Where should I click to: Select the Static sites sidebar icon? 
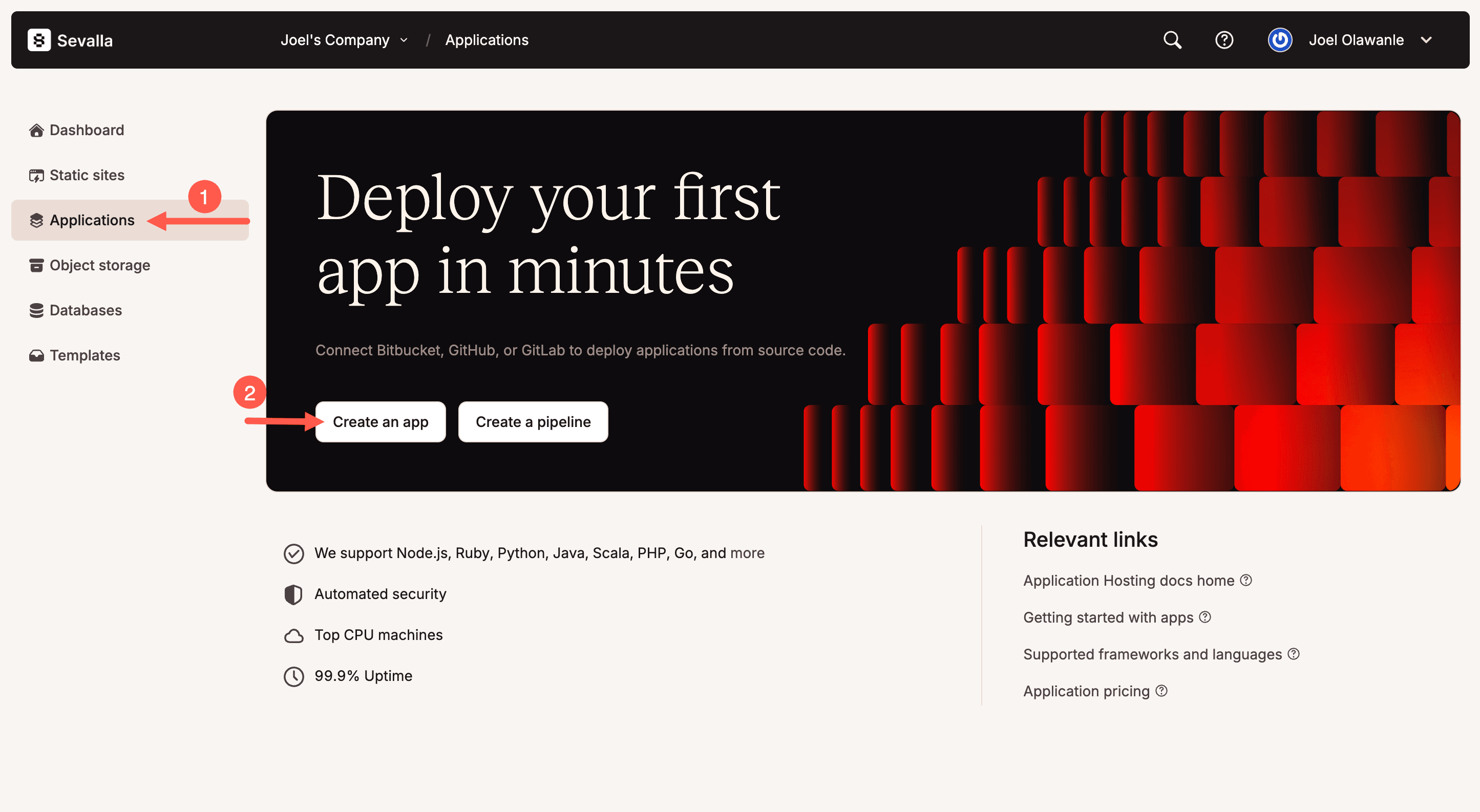point(36,175)
